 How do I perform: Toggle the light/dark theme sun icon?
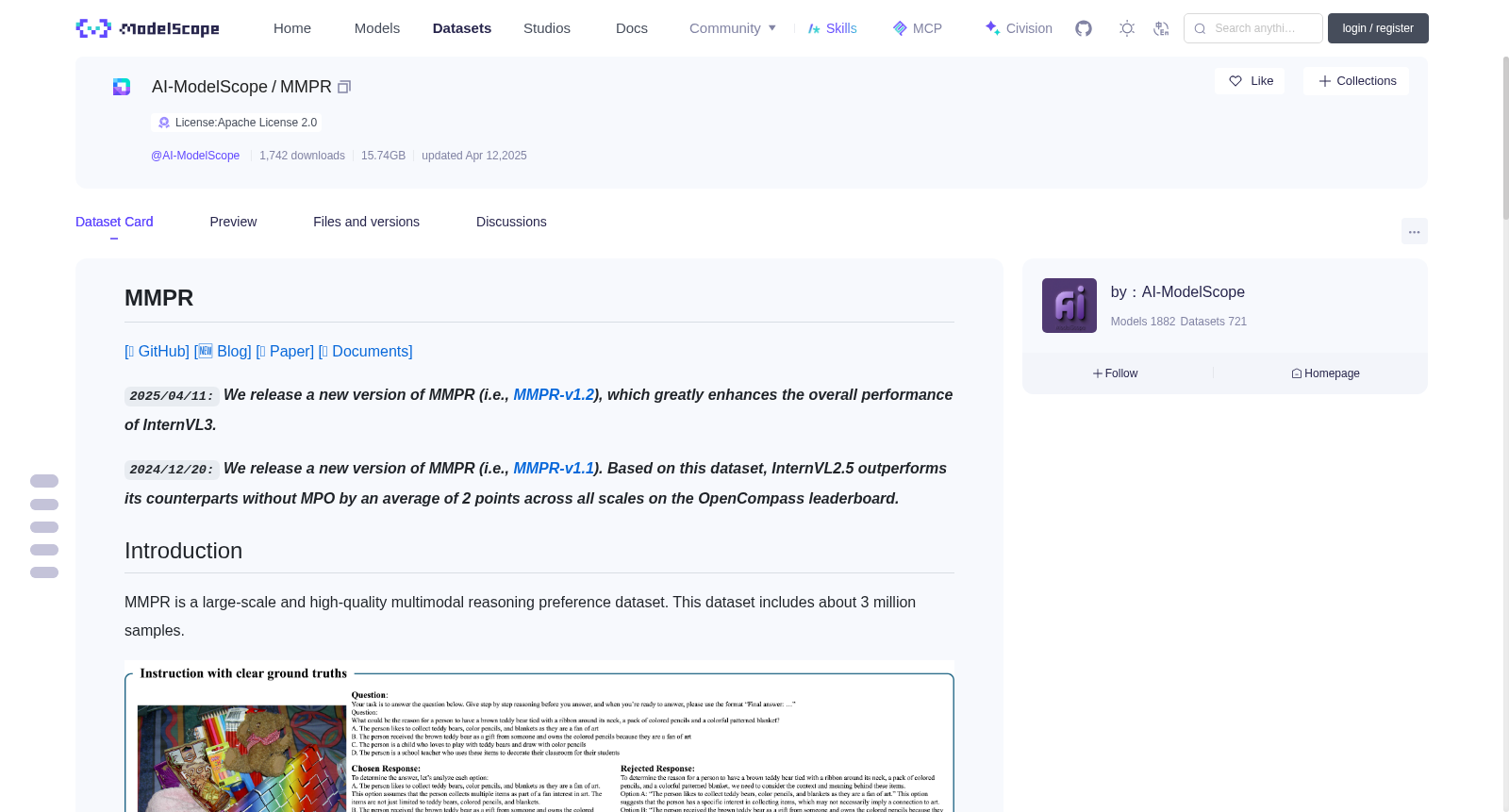[1127, 28]
